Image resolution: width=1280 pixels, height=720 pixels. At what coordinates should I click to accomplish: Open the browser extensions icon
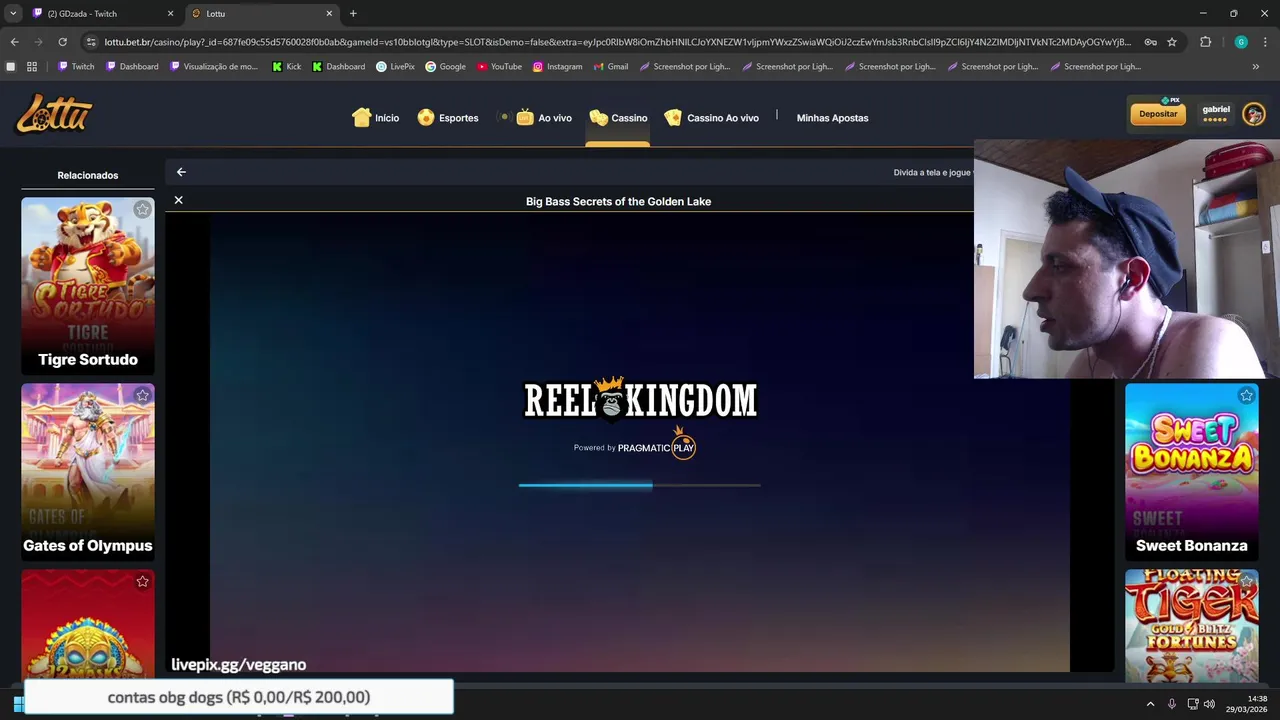click(x=1205, y=42)
